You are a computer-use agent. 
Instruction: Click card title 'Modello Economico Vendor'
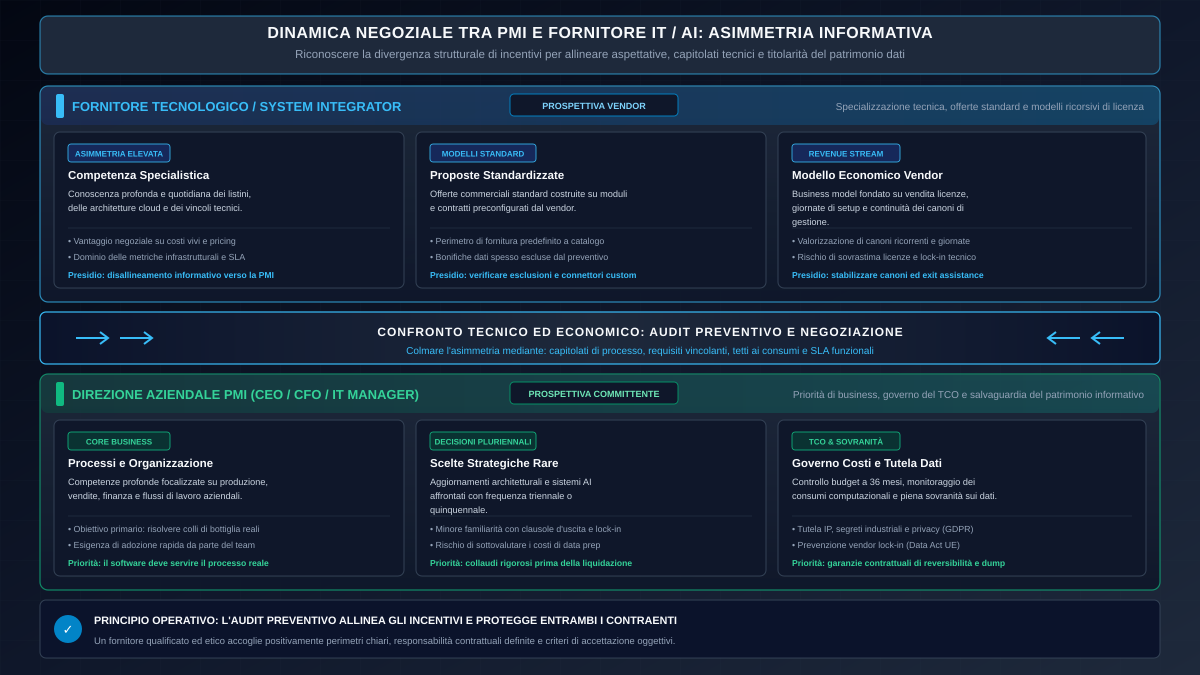tap(867, 175)
